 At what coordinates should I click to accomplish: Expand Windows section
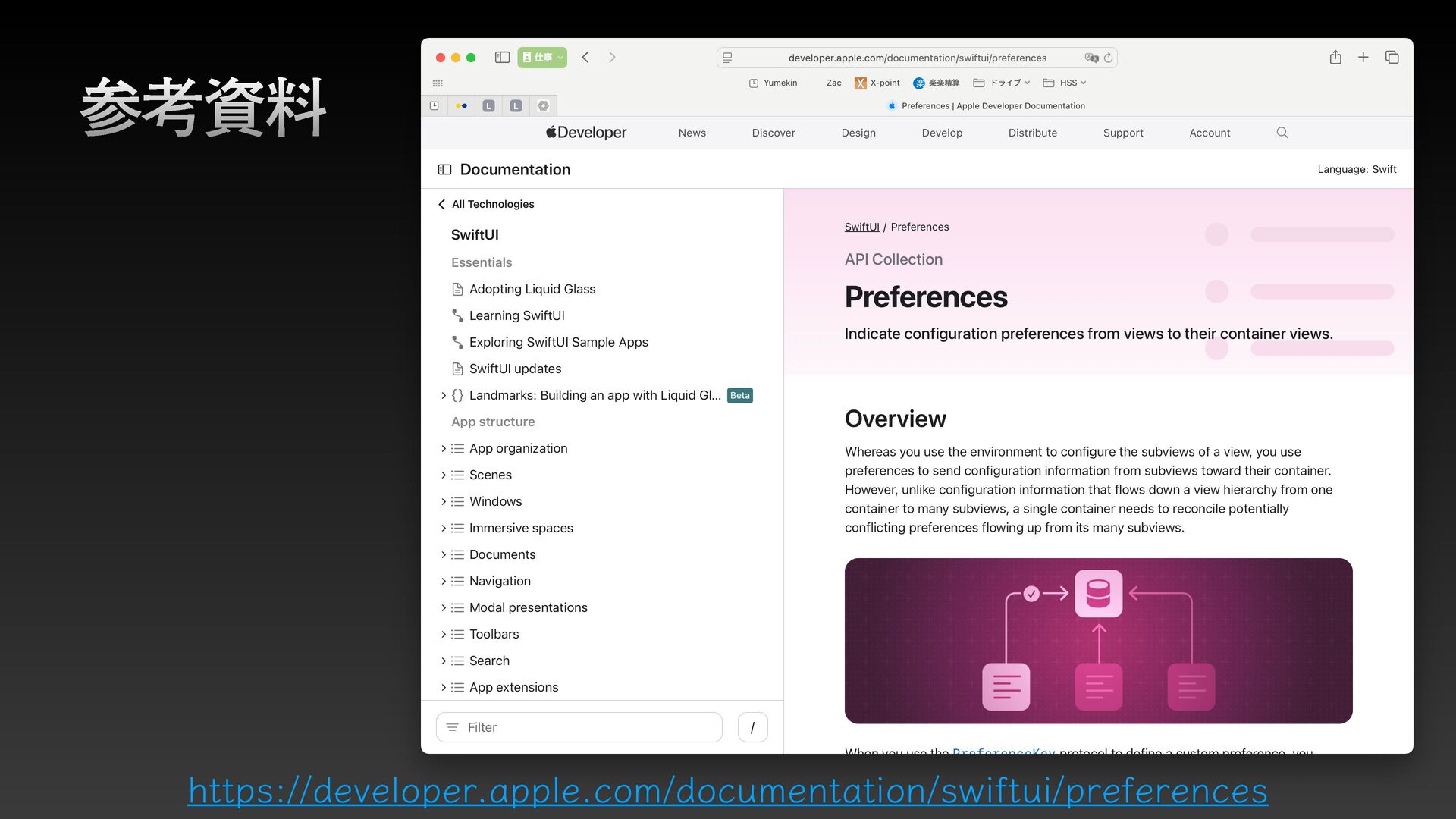coord(444,501)
